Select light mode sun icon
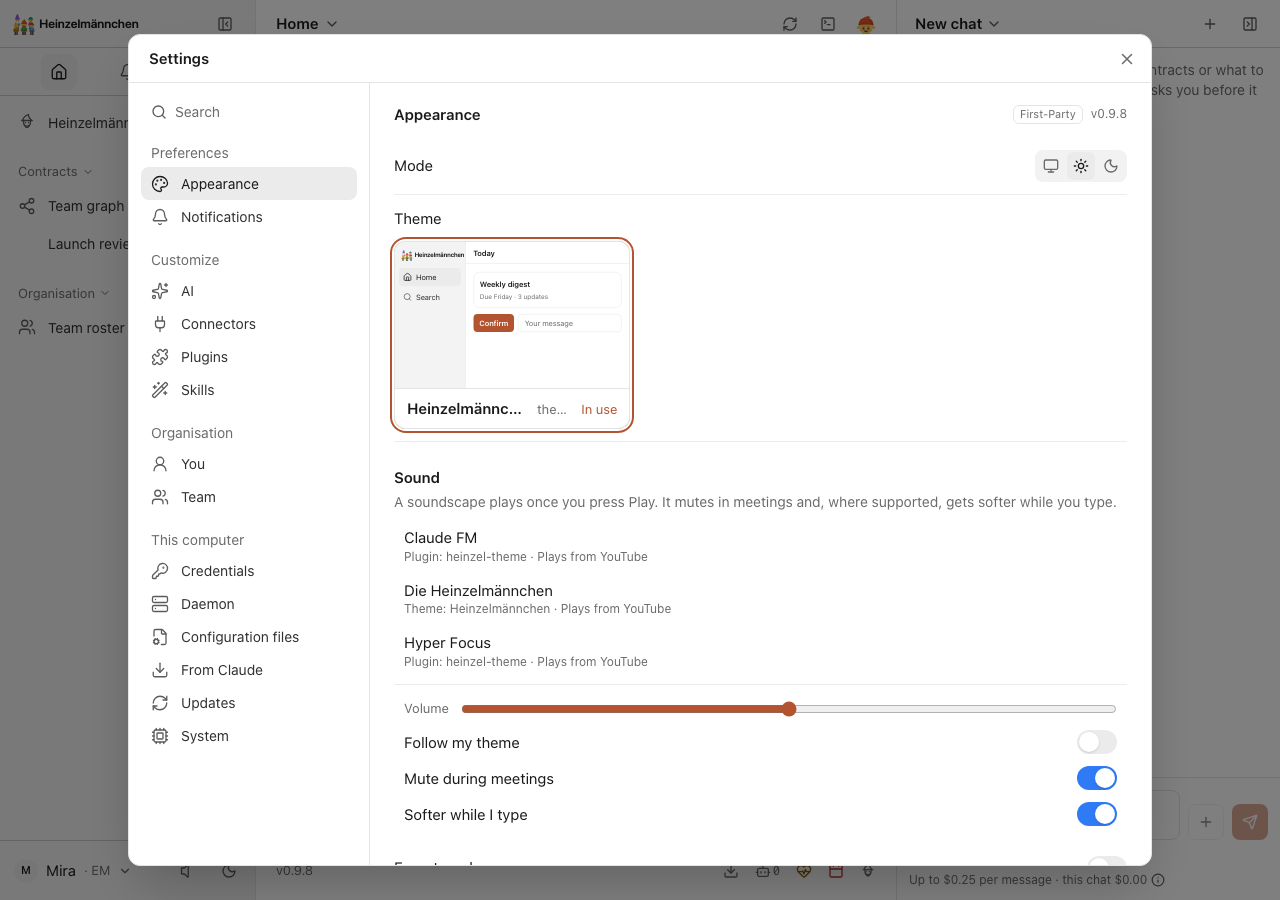This screenshot has height=900, width=1280. [x=1081, y=166]
